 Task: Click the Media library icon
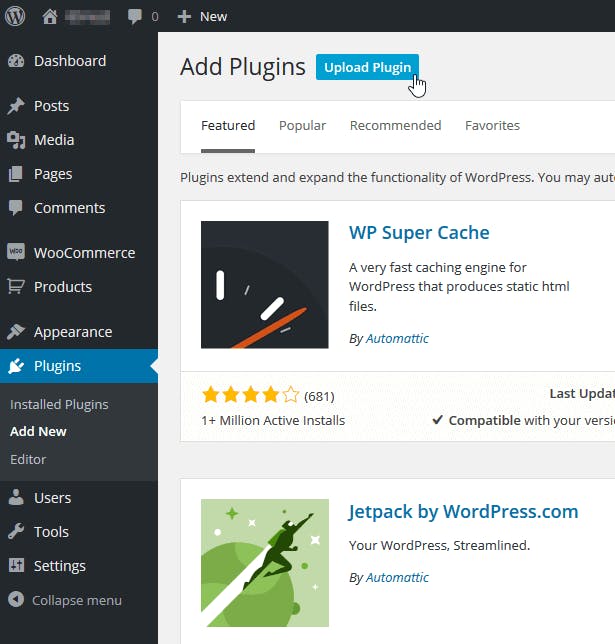(16, 140)
